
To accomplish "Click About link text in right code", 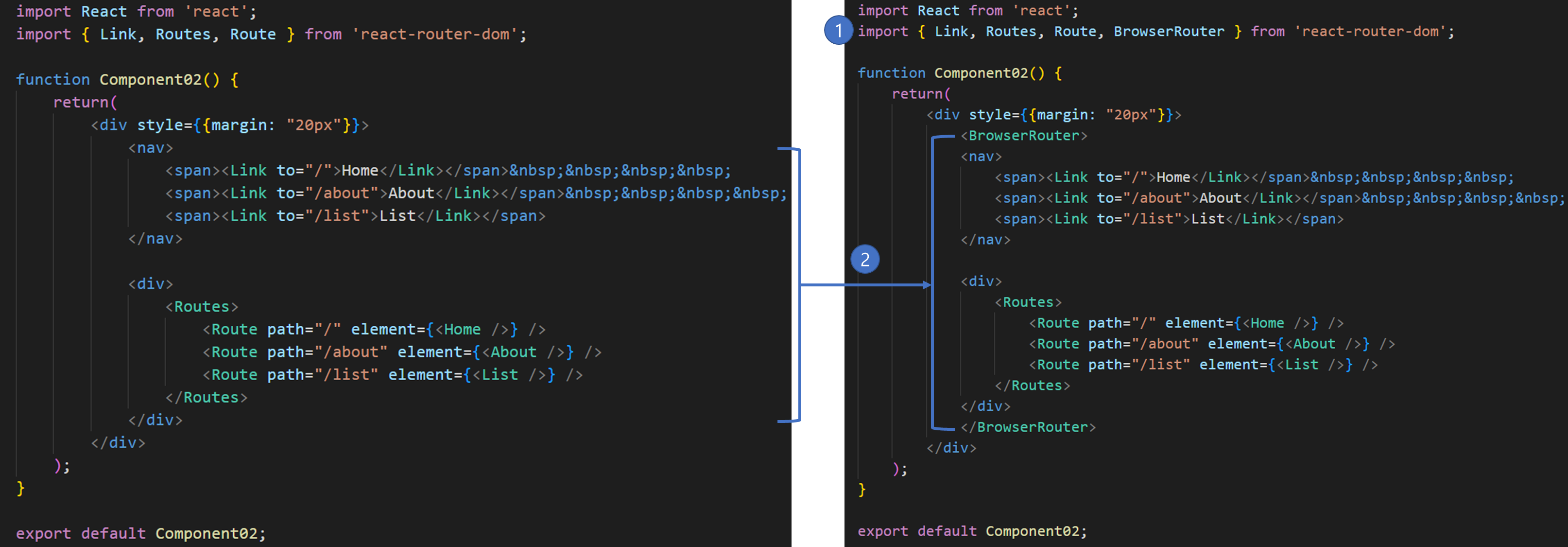I will point(1220,198).
